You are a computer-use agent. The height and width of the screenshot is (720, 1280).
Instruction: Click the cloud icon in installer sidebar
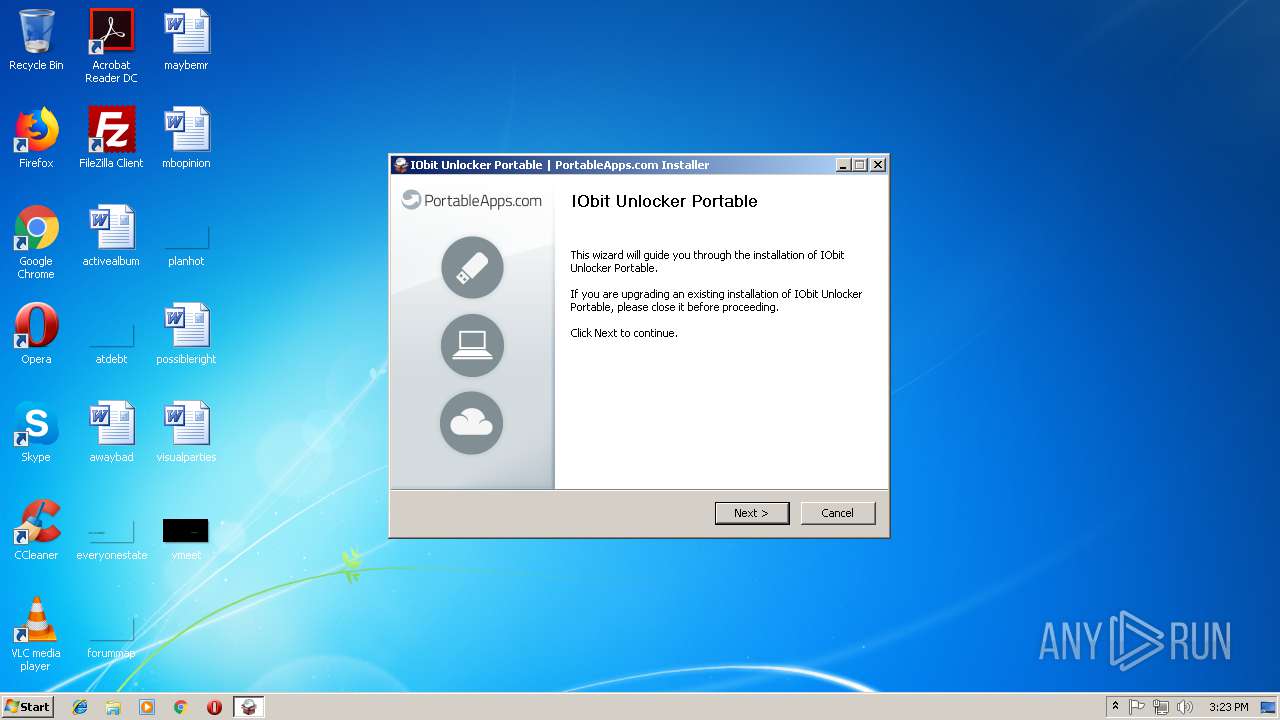[472, 423]
